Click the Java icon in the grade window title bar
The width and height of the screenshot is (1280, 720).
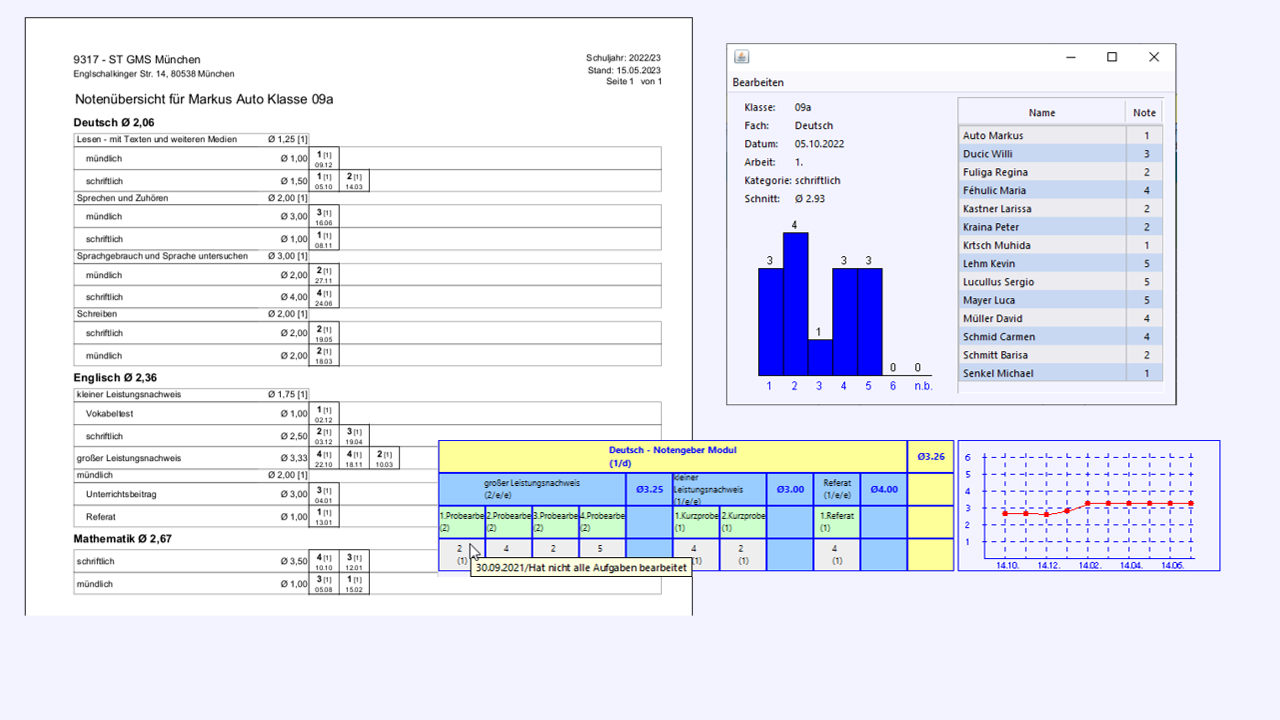(x=741, y=57)
